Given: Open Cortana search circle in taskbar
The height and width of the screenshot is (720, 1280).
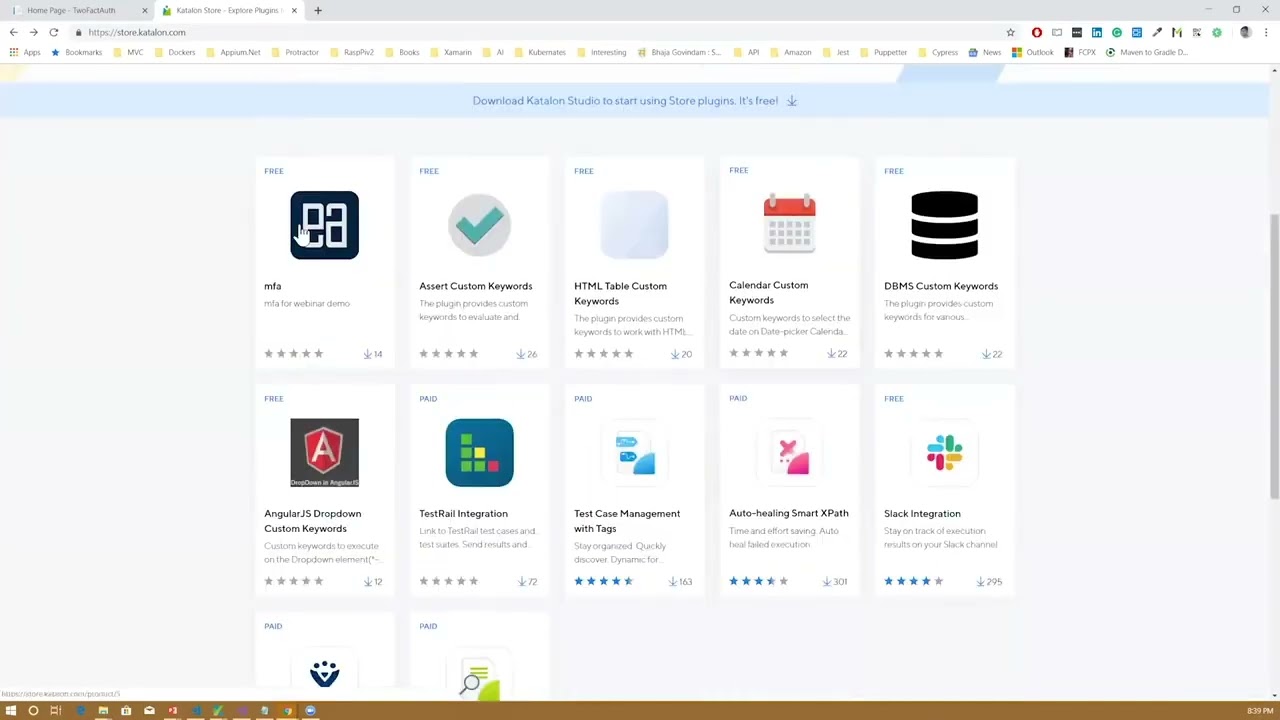Looking at the screenshot, I should coord(33,711).
